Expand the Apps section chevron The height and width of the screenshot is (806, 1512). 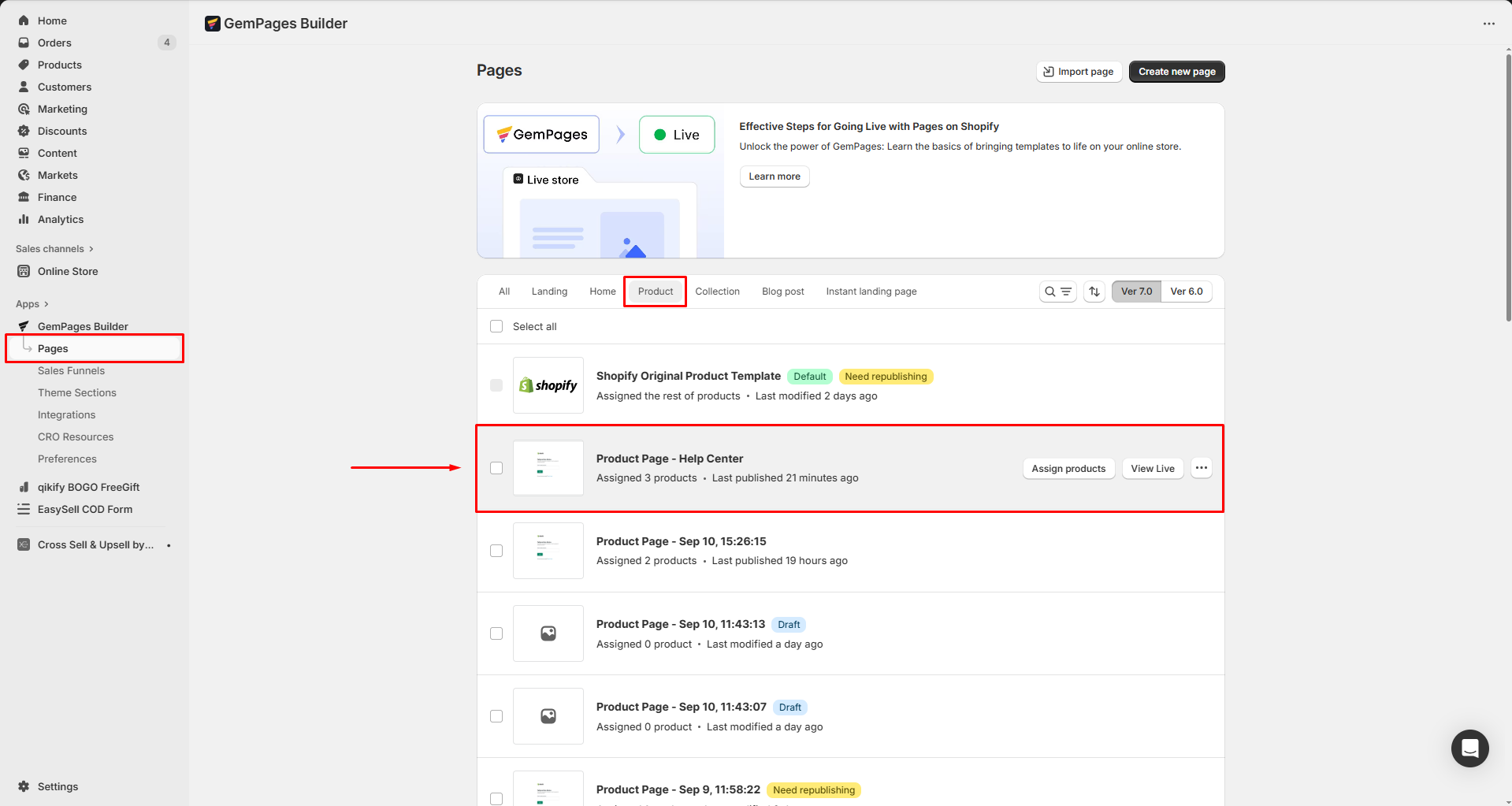coord(46,304)
